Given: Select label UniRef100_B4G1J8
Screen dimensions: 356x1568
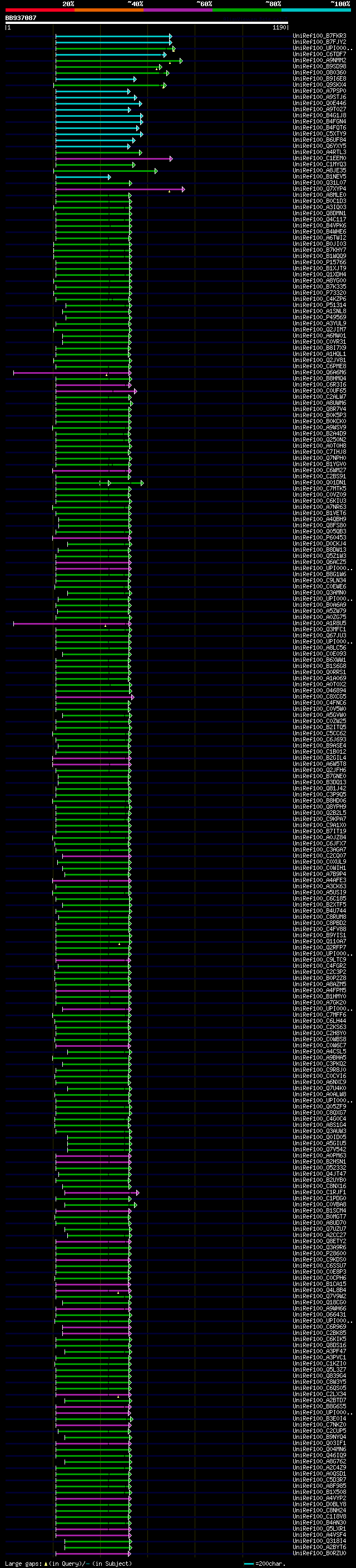Looking at the screenshot, I should click(319, 115).
